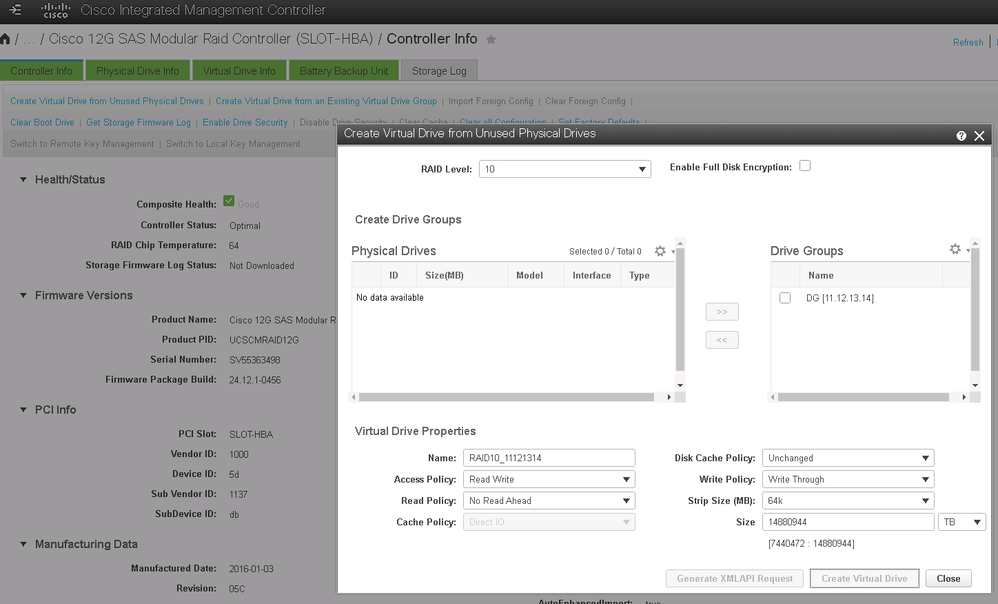
Task: Click Switch to Local Key Management link
Action: 233,144
